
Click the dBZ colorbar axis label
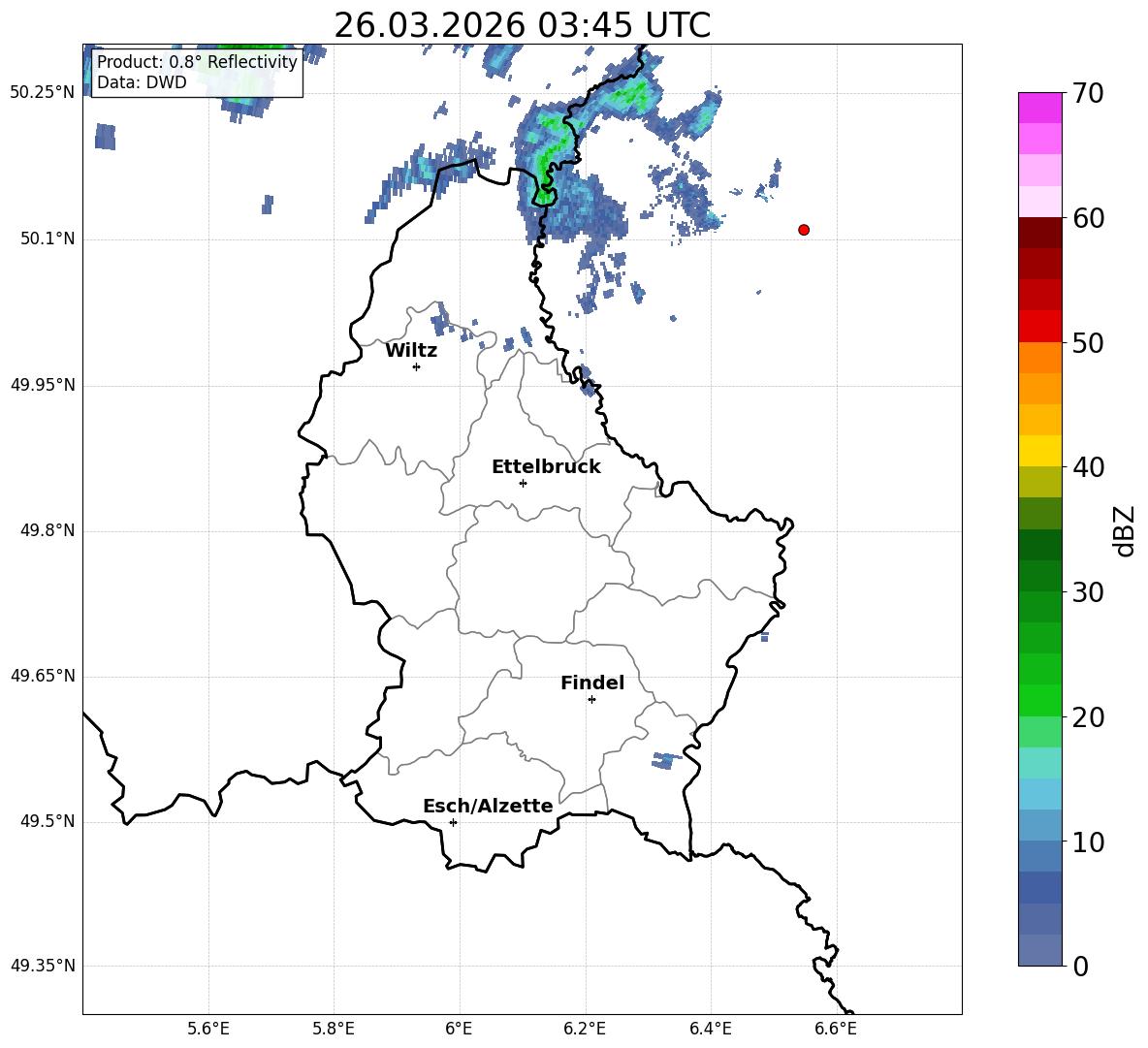click(x=1125, y=530)
